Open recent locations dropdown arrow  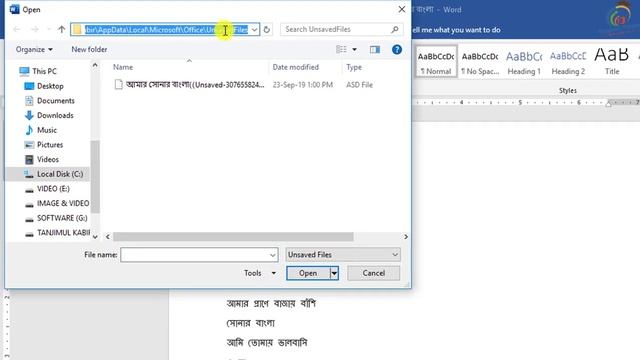tap(49, 29)
